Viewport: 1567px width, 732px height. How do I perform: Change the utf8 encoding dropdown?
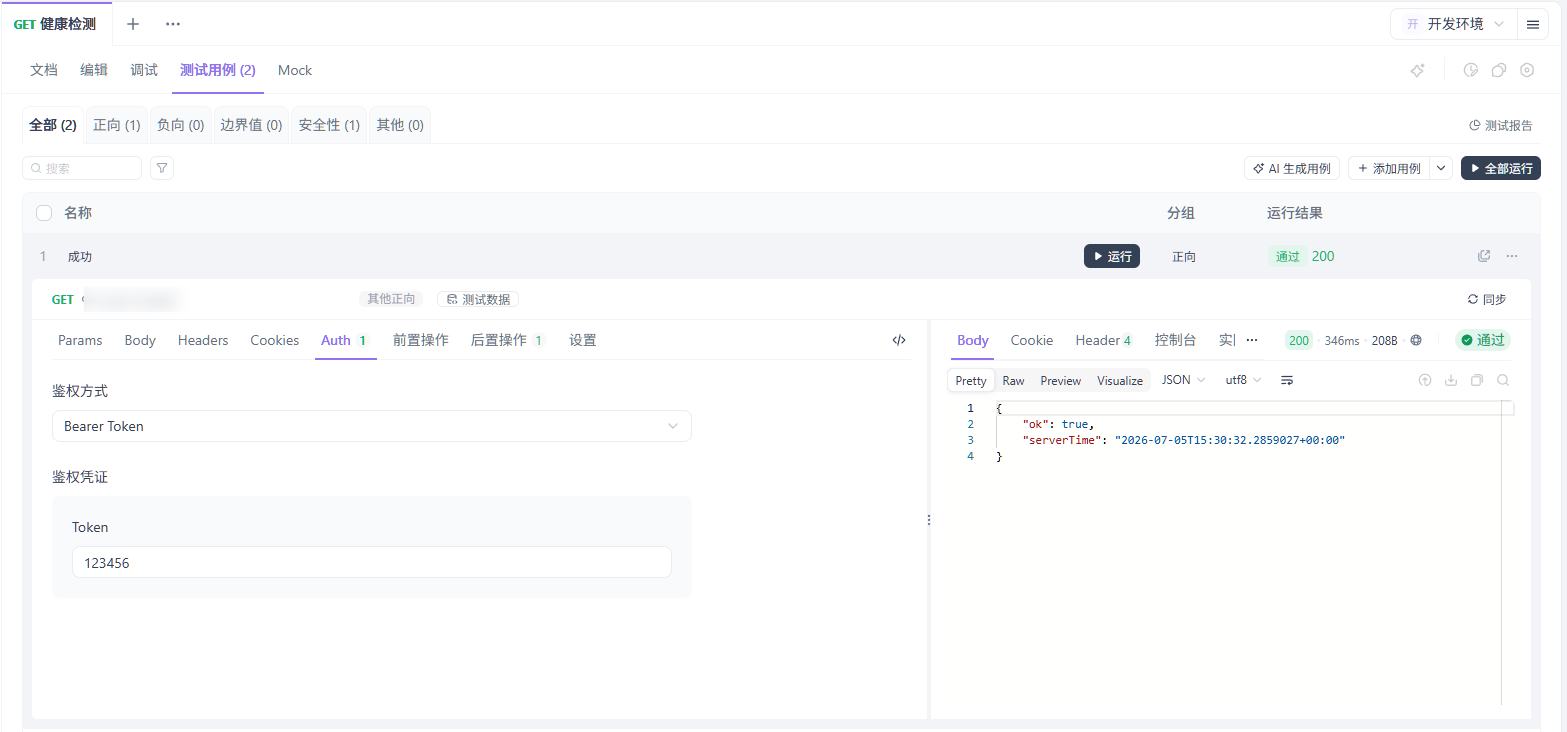(x=1243, y=380)
